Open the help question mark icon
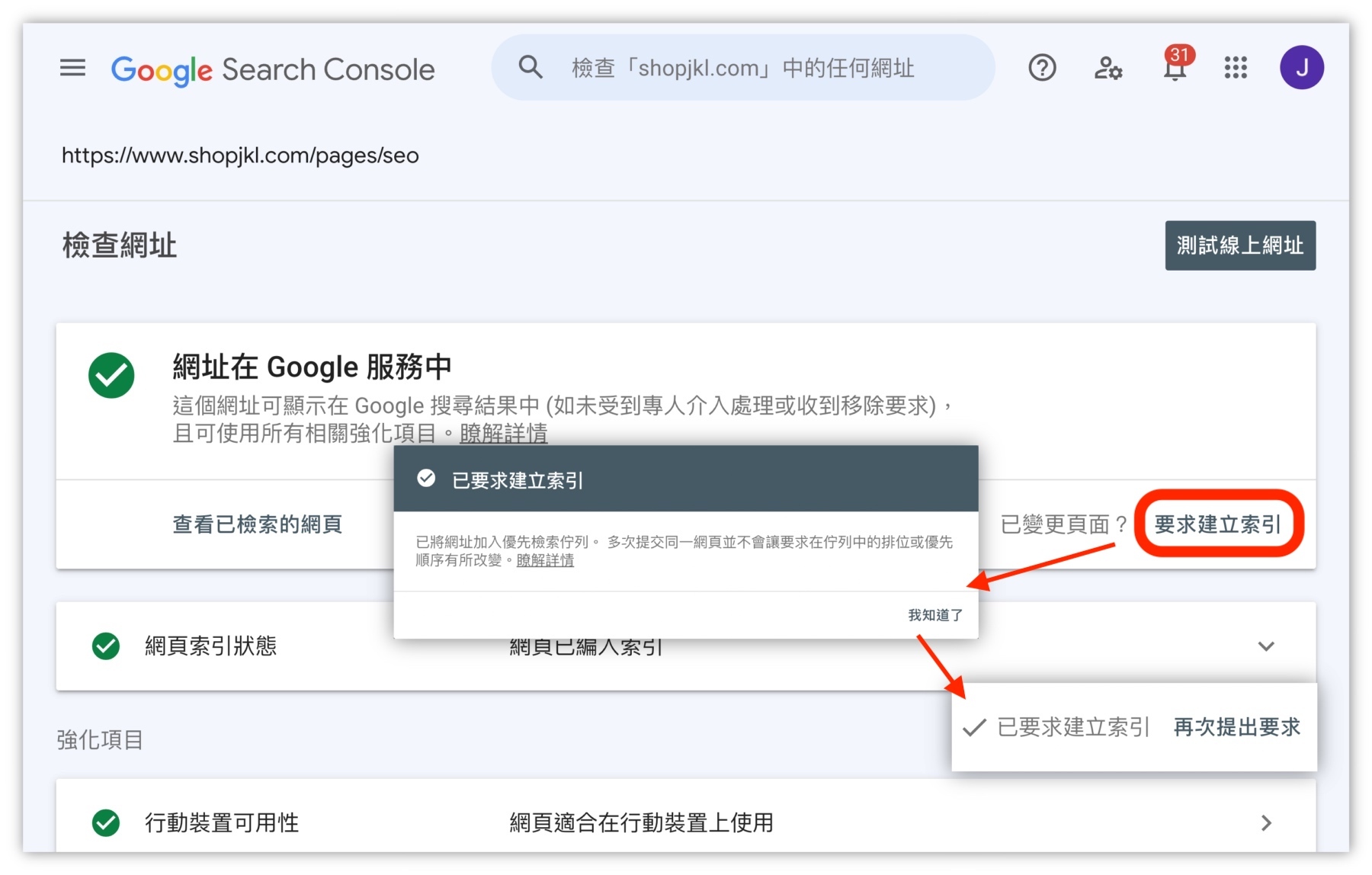The image size is (1372, 875). pos(1042,69)
